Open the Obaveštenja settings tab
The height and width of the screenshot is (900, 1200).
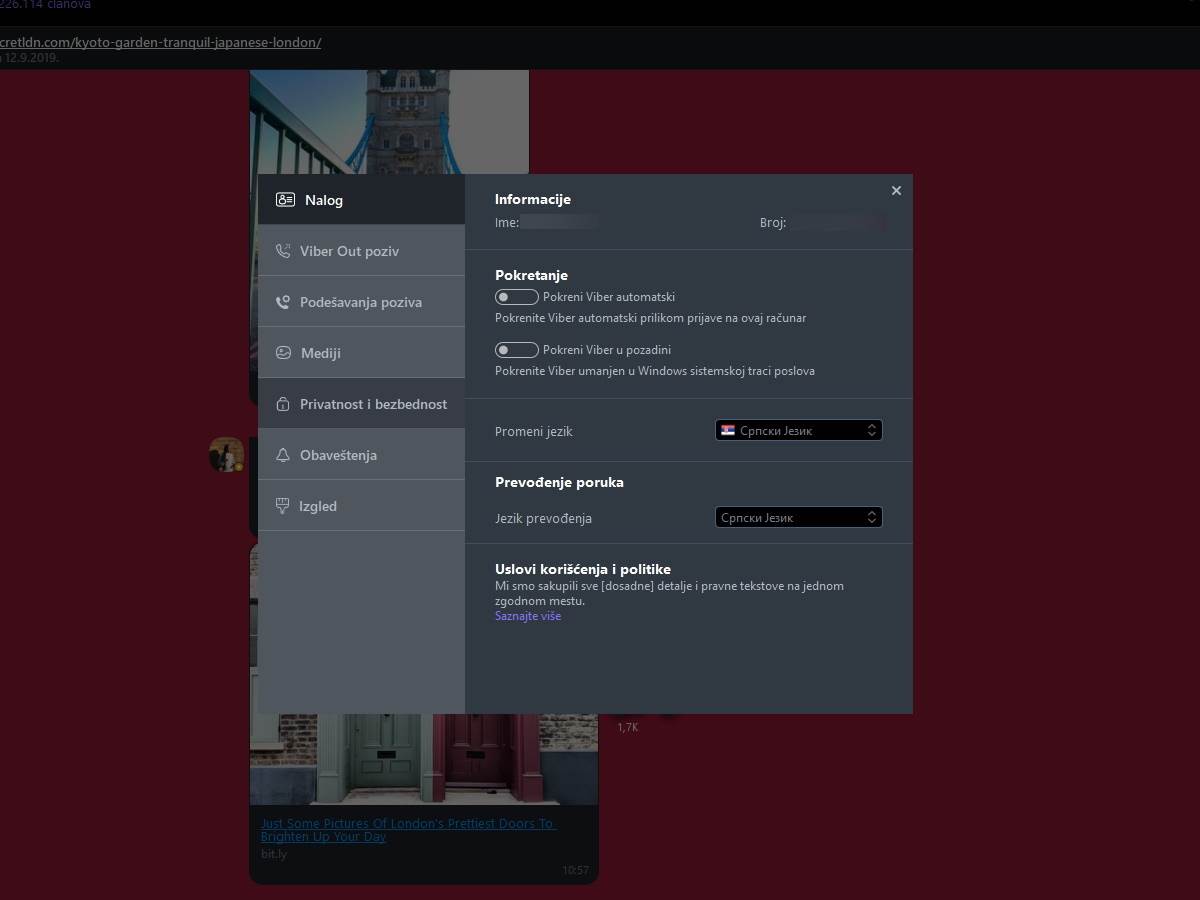click(x=338, y=454)
